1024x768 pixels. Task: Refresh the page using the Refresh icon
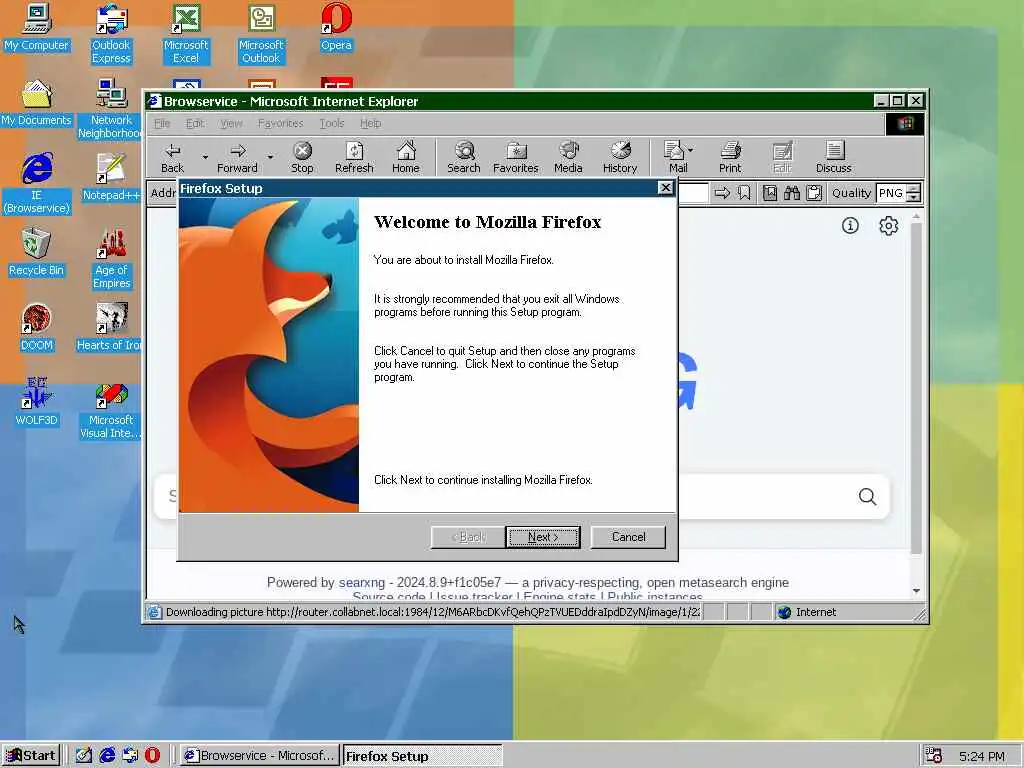354,158
